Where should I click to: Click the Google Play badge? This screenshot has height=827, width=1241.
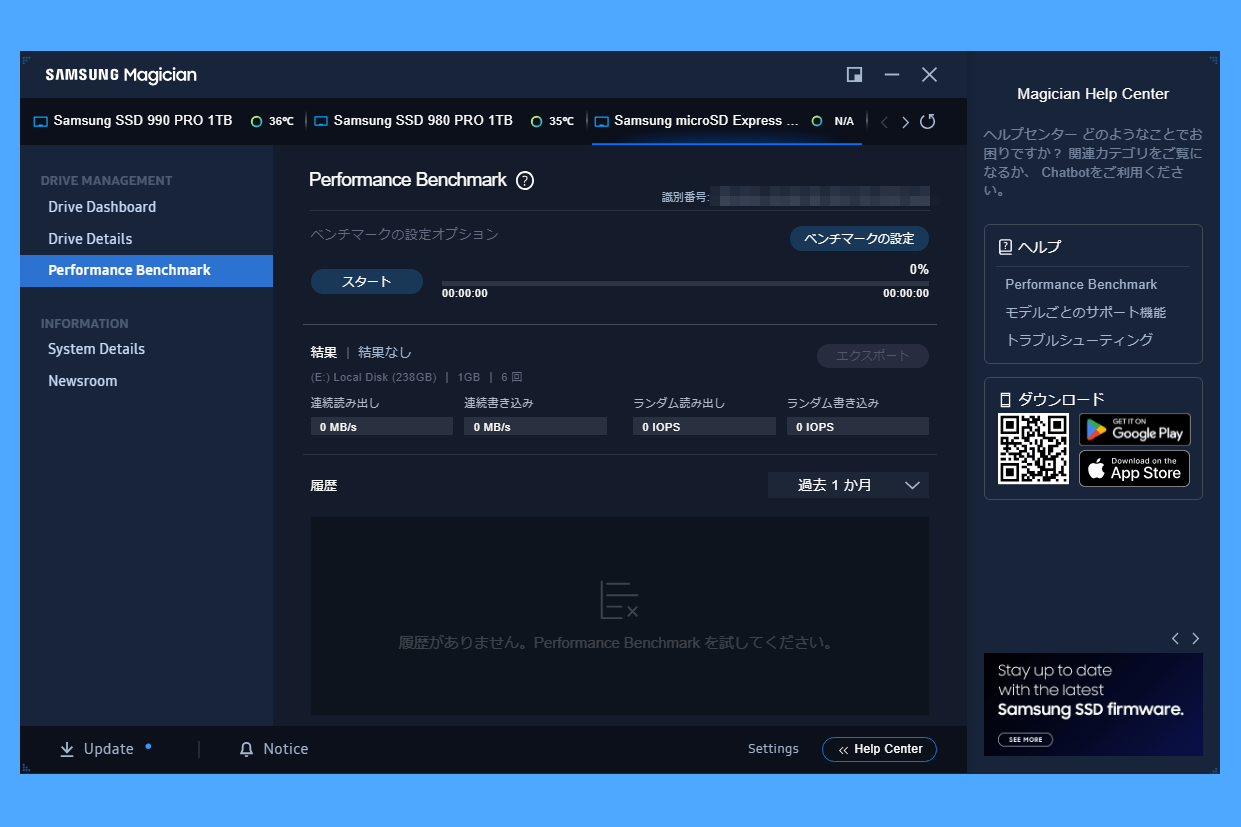pyautogui.click(x=1134, y=429)
